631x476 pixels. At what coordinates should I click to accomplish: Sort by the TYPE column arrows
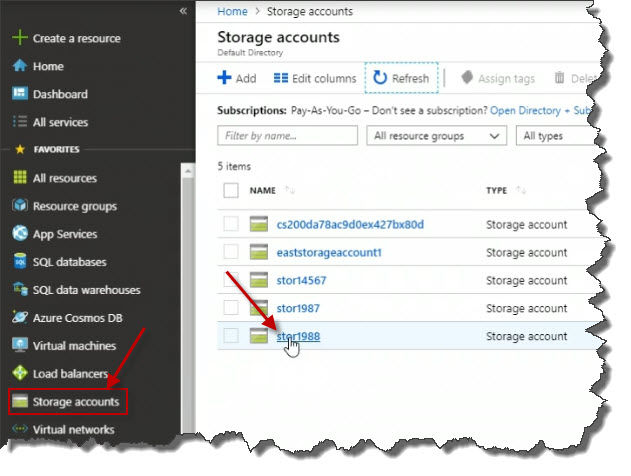click(522, 190)
